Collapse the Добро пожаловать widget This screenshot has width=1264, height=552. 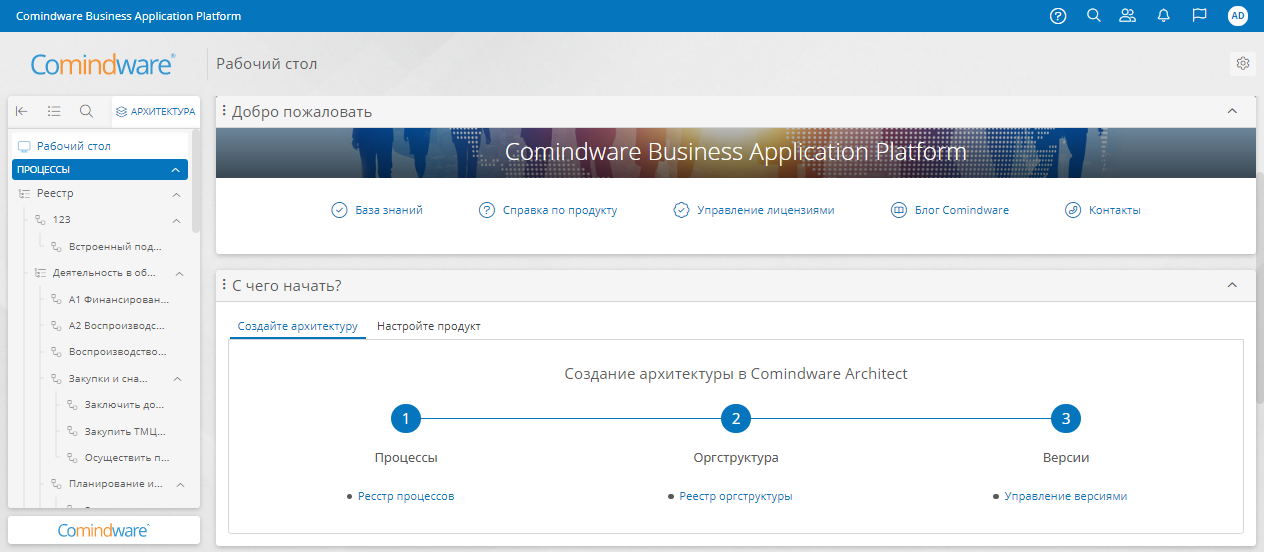tap(1232, 111)
